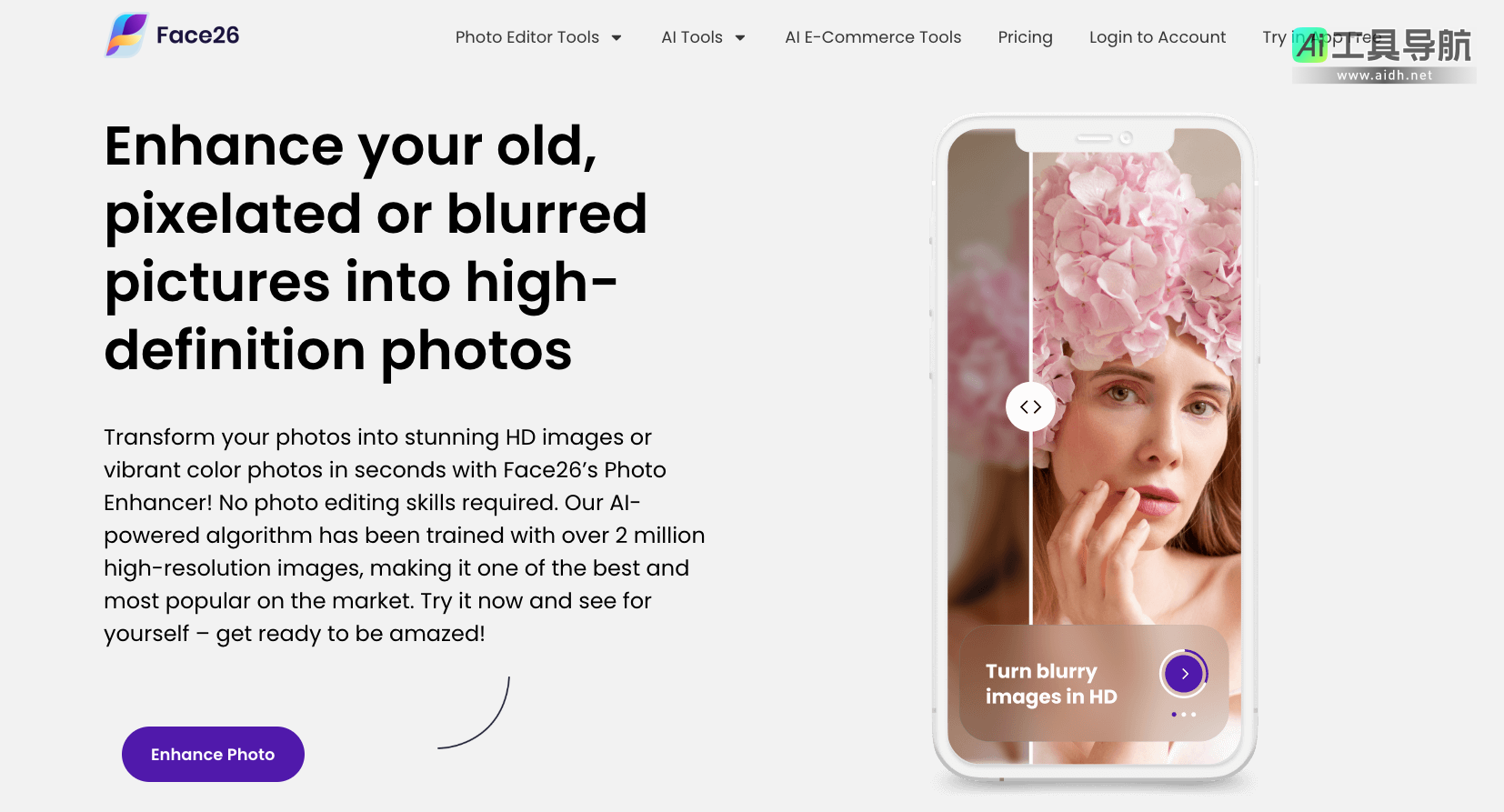This screenshot has width=1504, height=812.
Task: Go to AI E-Commerce Tools page
Action: click(x=873, y=37)
